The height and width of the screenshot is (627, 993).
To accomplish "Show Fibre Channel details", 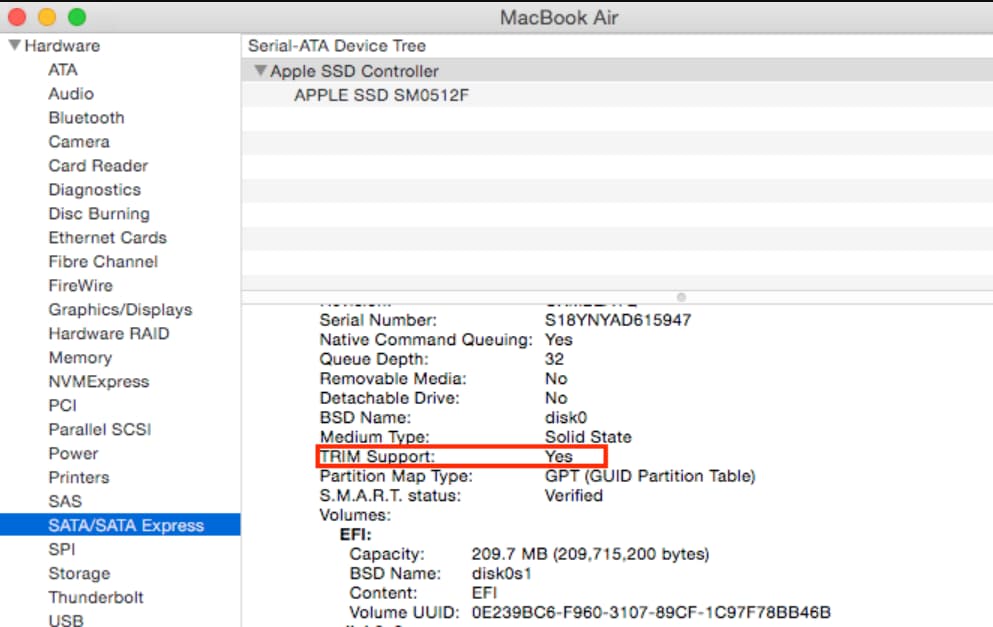I will pyautogui.click(x=103, y=262).
